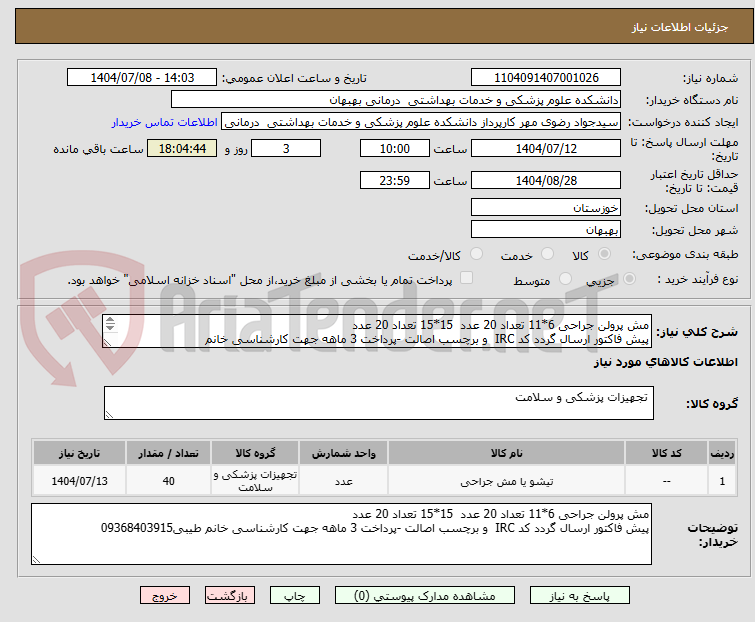Click the resize handle of گروه کالا box
The width and height of the screenshot is (755, 622).
(x=109, y=415)
